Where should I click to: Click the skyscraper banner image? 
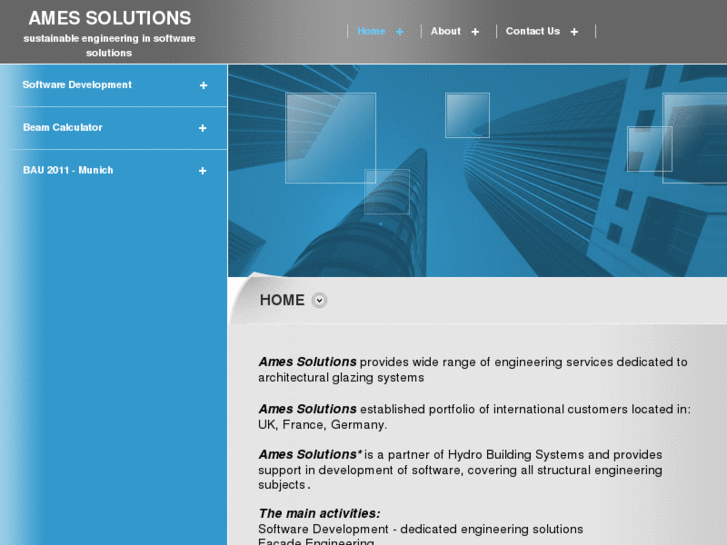478,171
